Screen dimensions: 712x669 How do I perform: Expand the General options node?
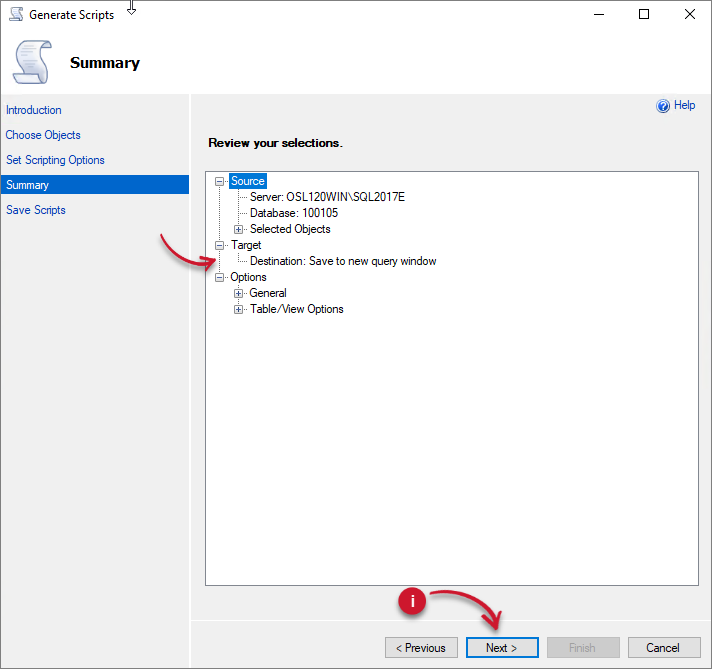pyautogui.click(x=238, y=293)
